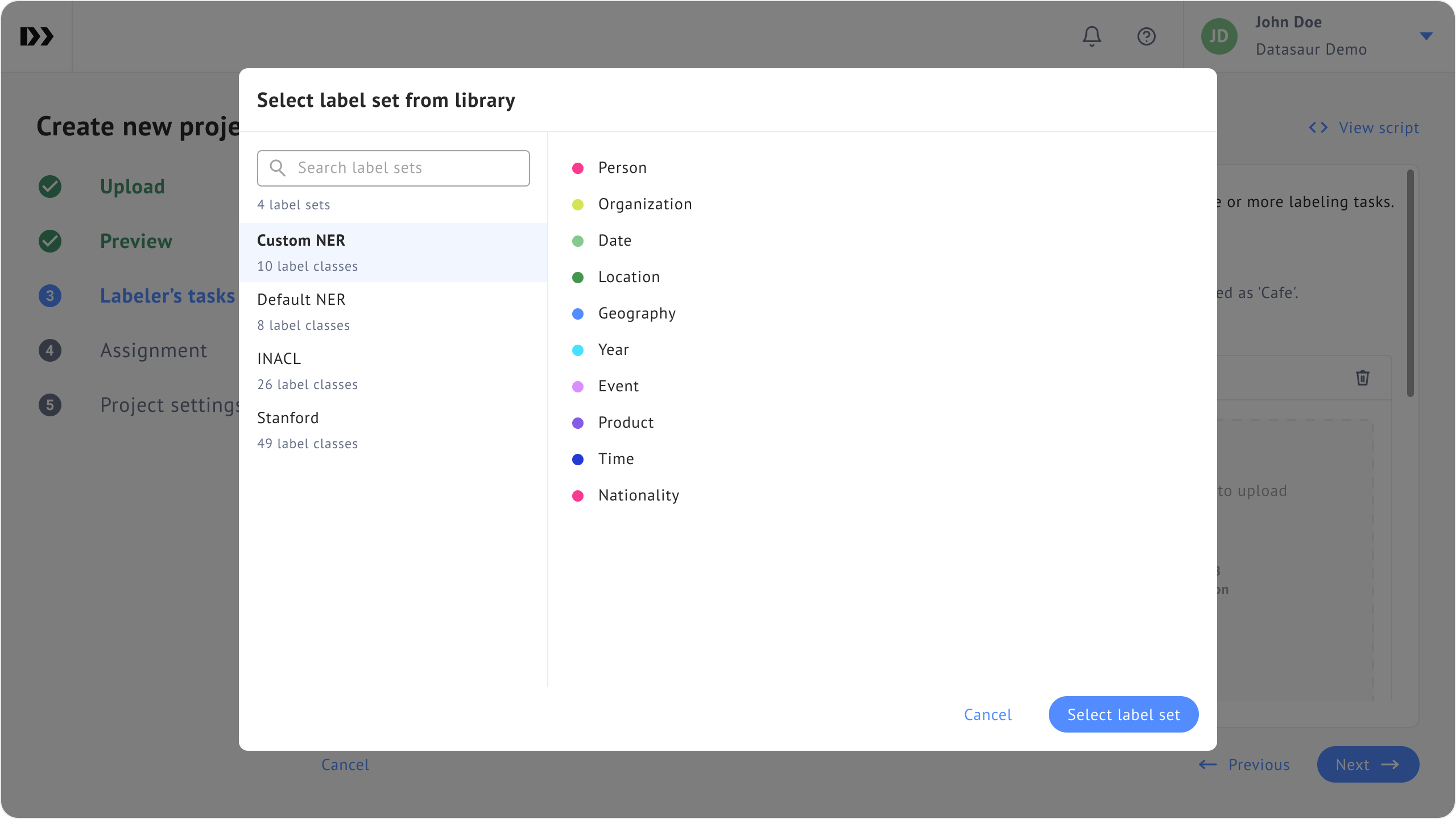Expand the John Doe account dropdown arrow
The image size is (1456, 819).
[x=1426, y=36]
